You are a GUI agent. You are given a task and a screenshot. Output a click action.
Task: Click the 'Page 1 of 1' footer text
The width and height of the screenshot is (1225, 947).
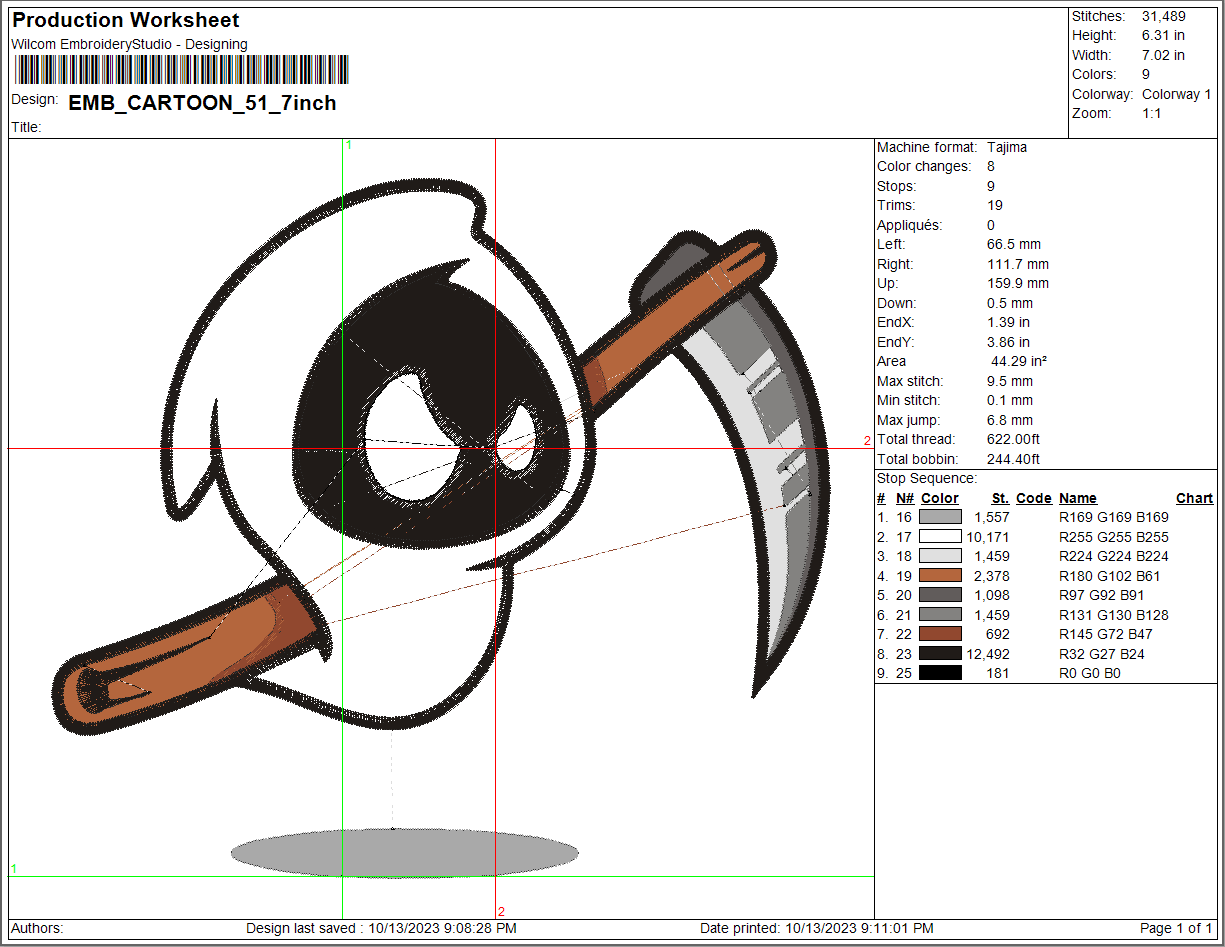[x=1176, y=928]
